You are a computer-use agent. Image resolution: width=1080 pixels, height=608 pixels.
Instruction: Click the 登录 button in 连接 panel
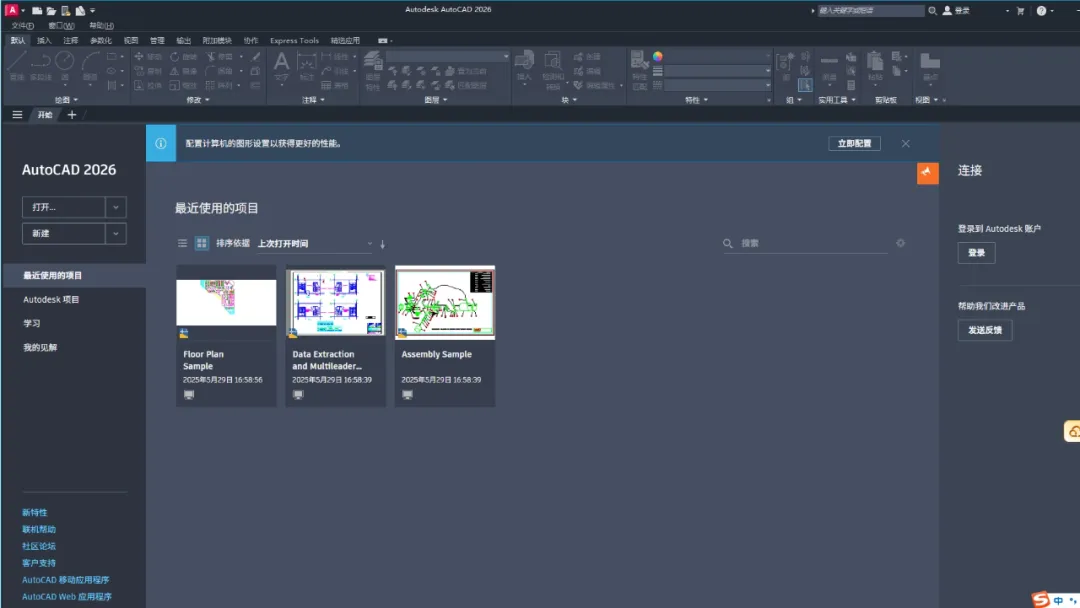(976, 253)
